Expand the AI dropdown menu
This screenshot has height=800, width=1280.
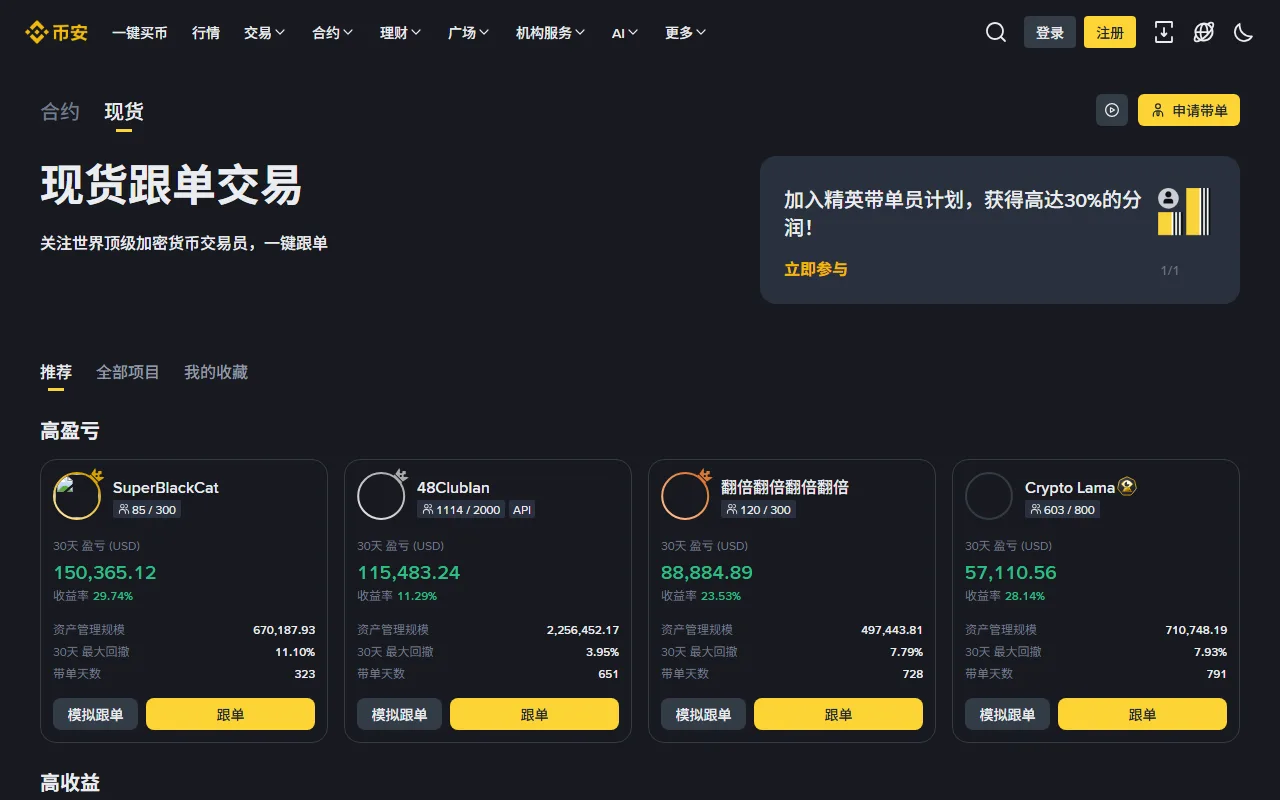tap(625, 33)
